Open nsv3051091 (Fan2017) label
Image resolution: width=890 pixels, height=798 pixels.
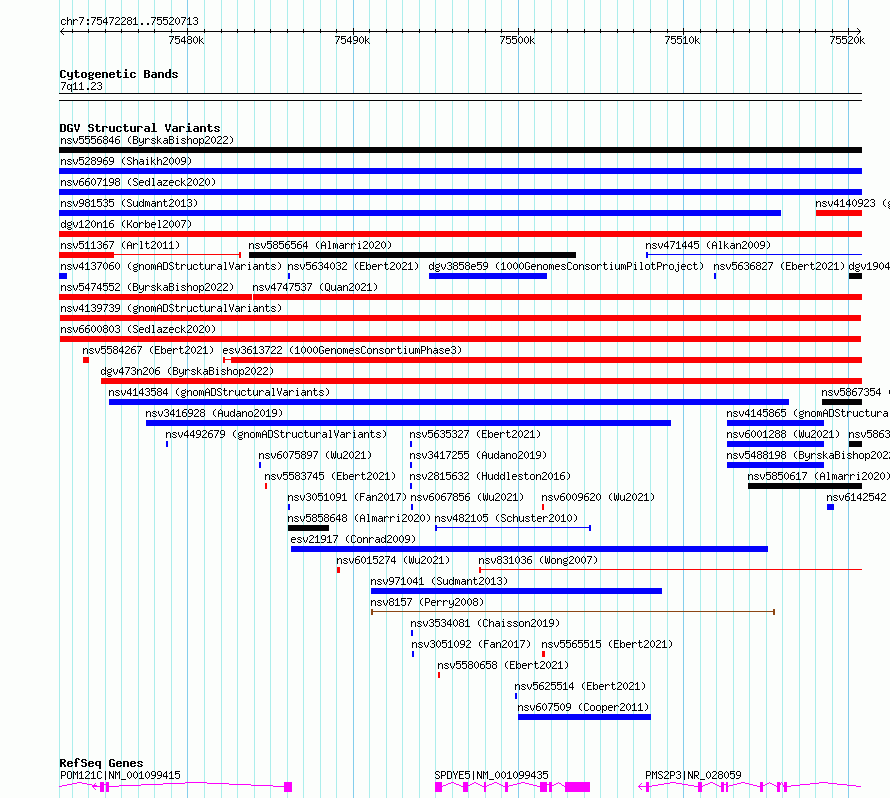point(347,497)
